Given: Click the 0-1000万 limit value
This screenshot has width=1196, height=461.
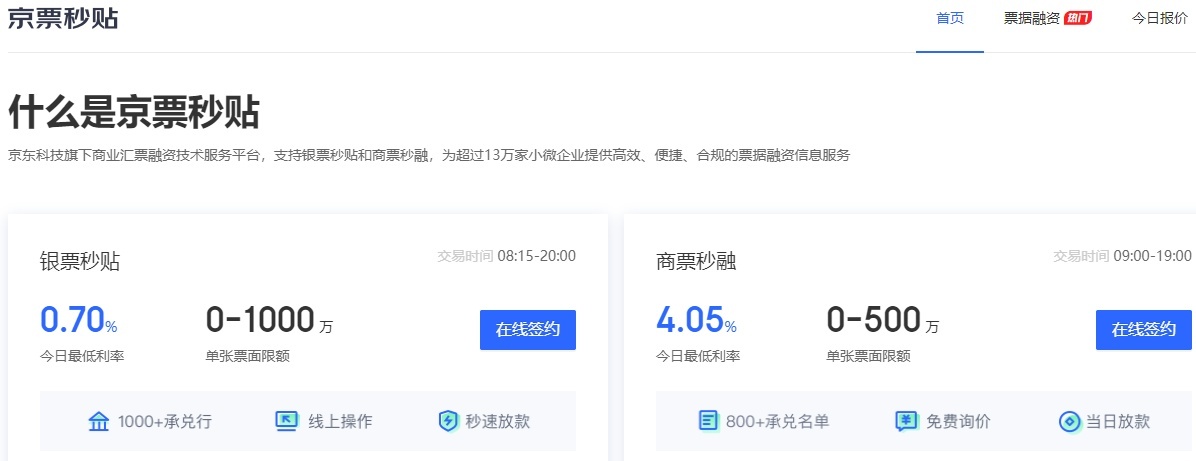Looking at the screenshot, I should pyautogui.click(x=269, y=320).
